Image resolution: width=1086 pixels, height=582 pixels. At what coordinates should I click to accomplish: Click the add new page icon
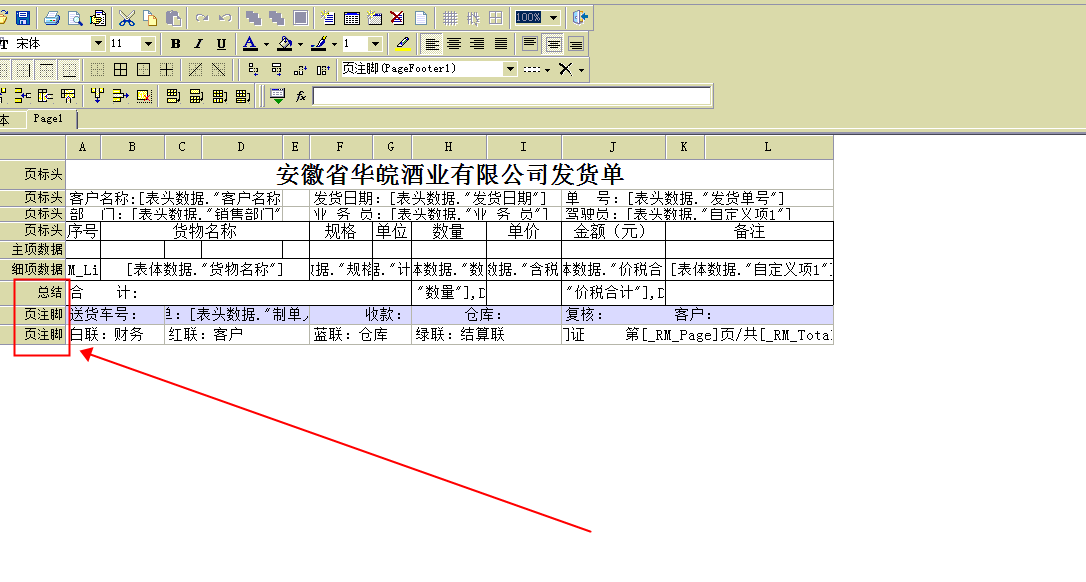(328, 17)
